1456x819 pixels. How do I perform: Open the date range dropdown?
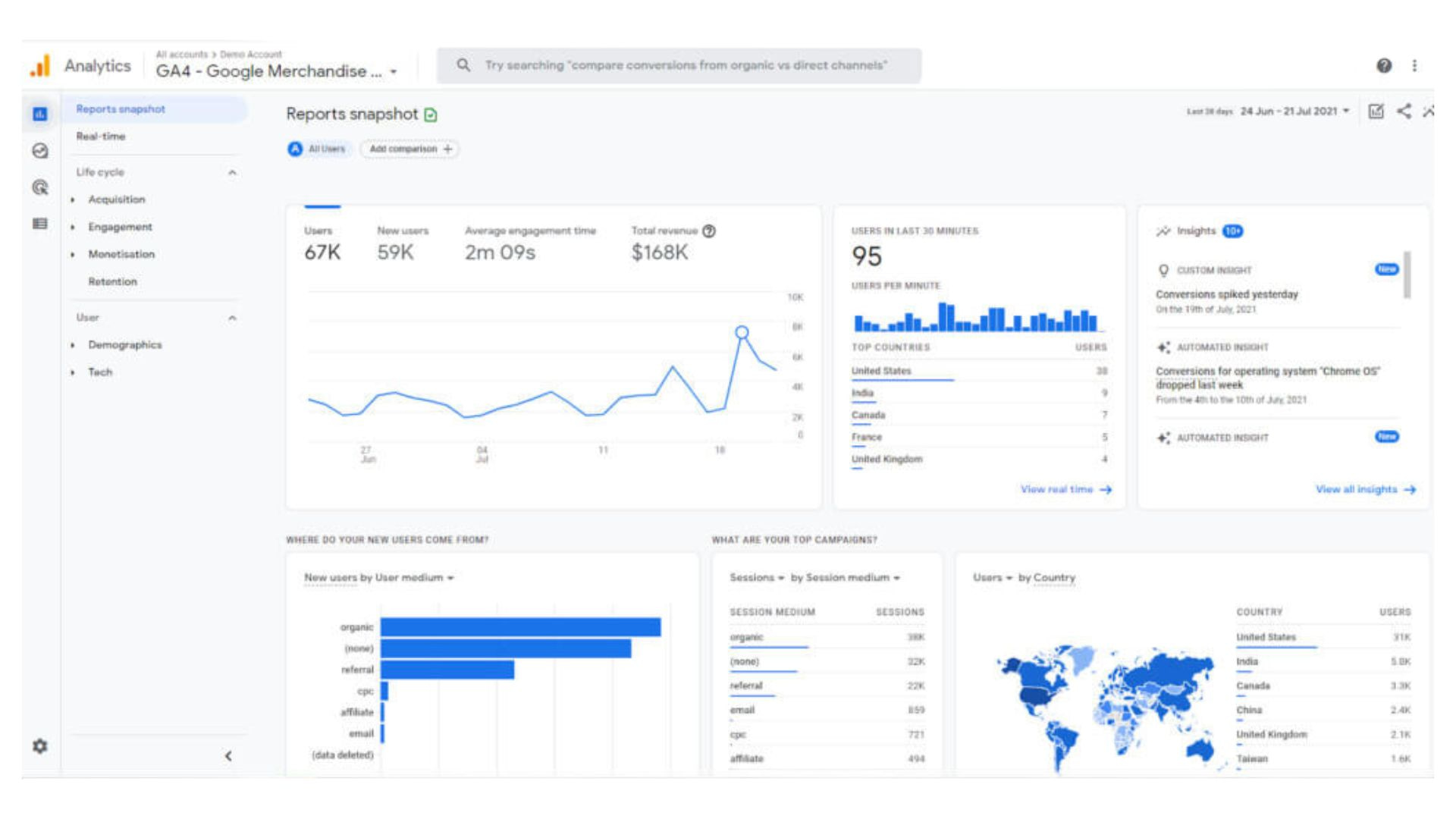1346,111
